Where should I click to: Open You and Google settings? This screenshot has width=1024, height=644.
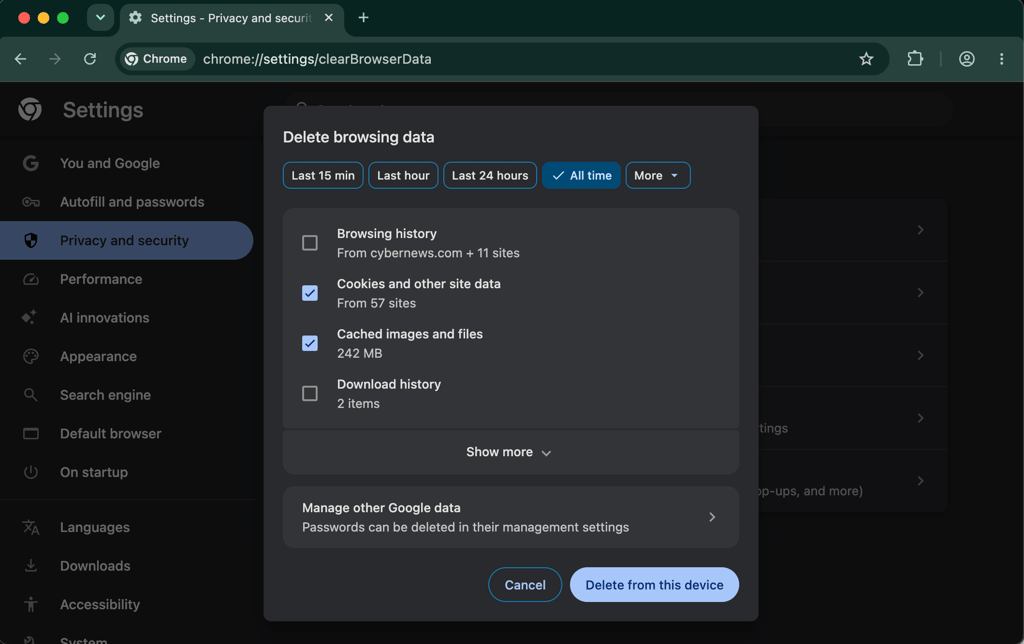[127, 163]
